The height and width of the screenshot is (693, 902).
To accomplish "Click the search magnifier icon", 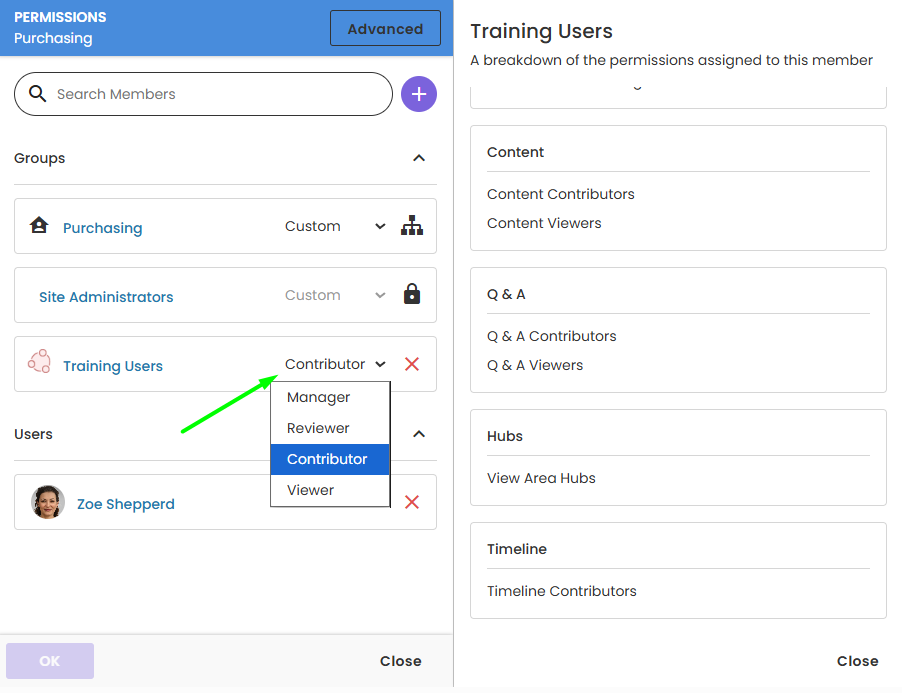I will [x=37, y=93].
